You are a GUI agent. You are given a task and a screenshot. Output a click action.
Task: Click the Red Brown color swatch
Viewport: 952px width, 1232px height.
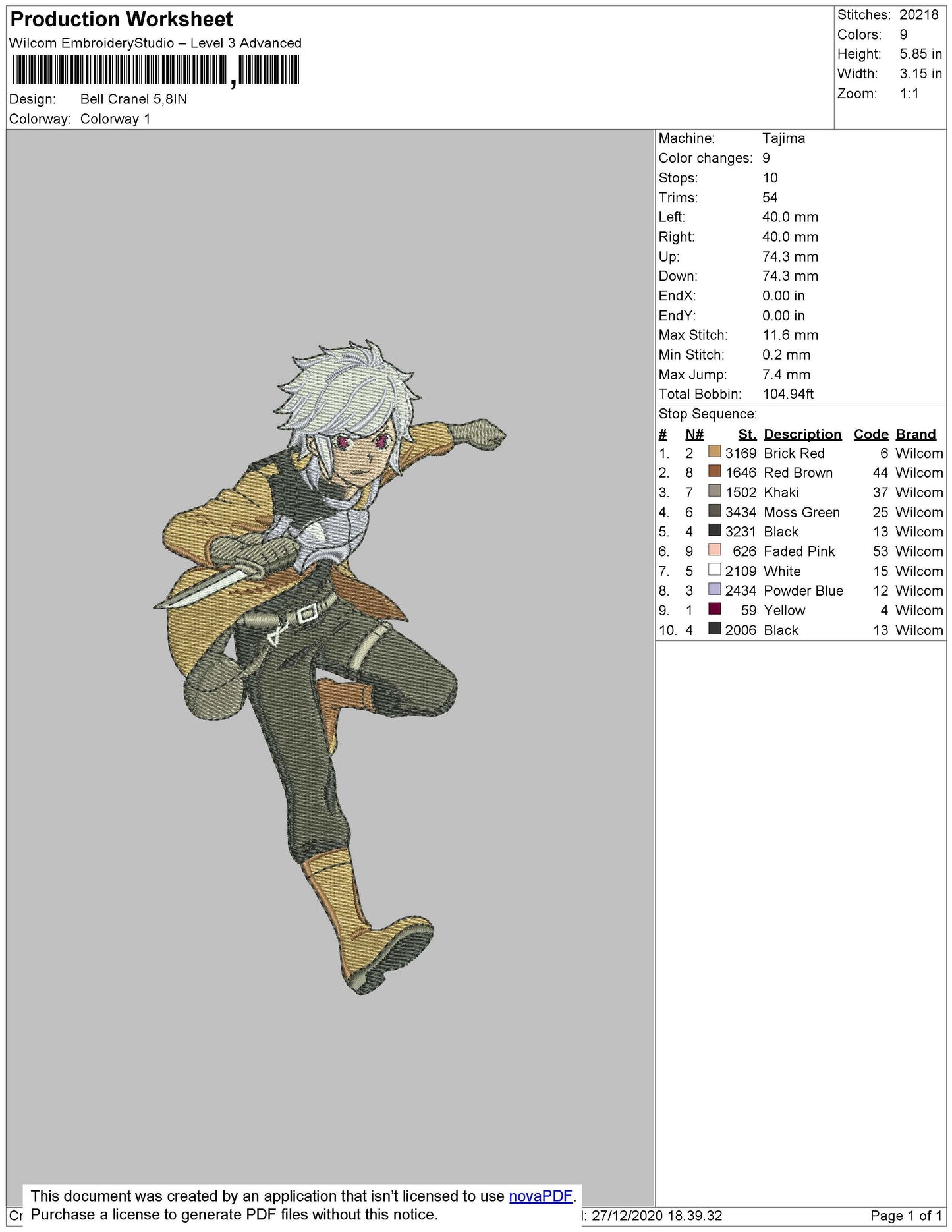point(714,471)
